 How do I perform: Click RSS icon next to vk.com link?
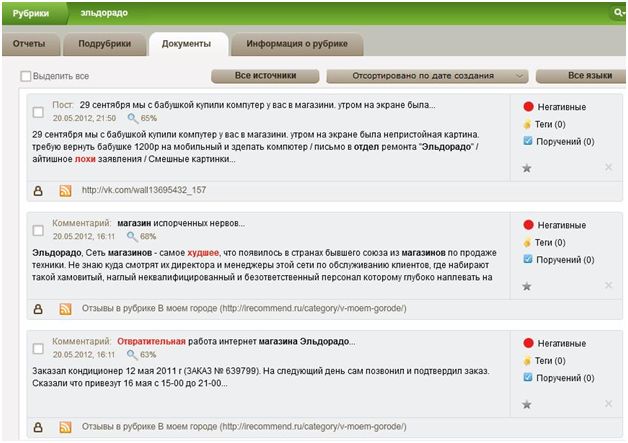[65, 191]
